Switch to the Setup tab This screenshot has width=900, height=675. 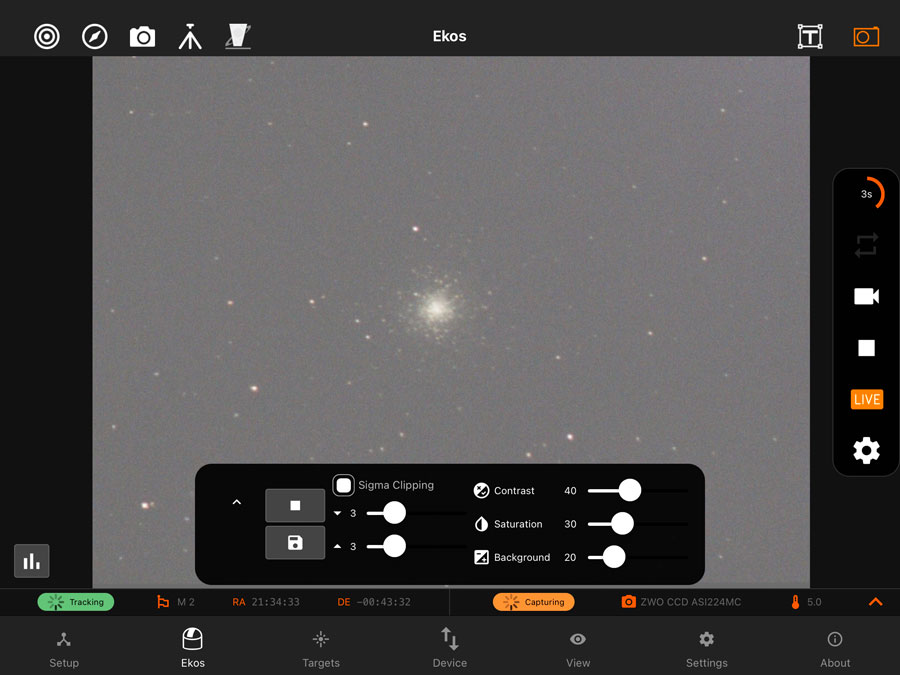pyautogui.click(x=64, y=650)
